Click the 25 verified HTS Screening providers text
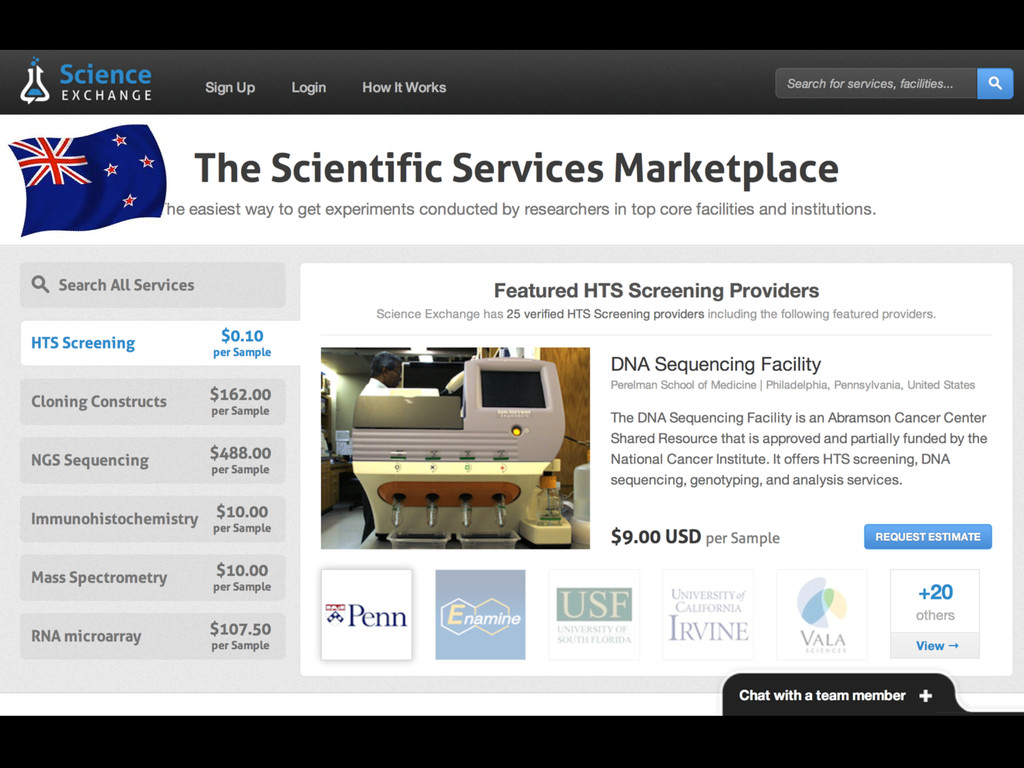This screenshot has width=1024, height=768. (605, 314)
